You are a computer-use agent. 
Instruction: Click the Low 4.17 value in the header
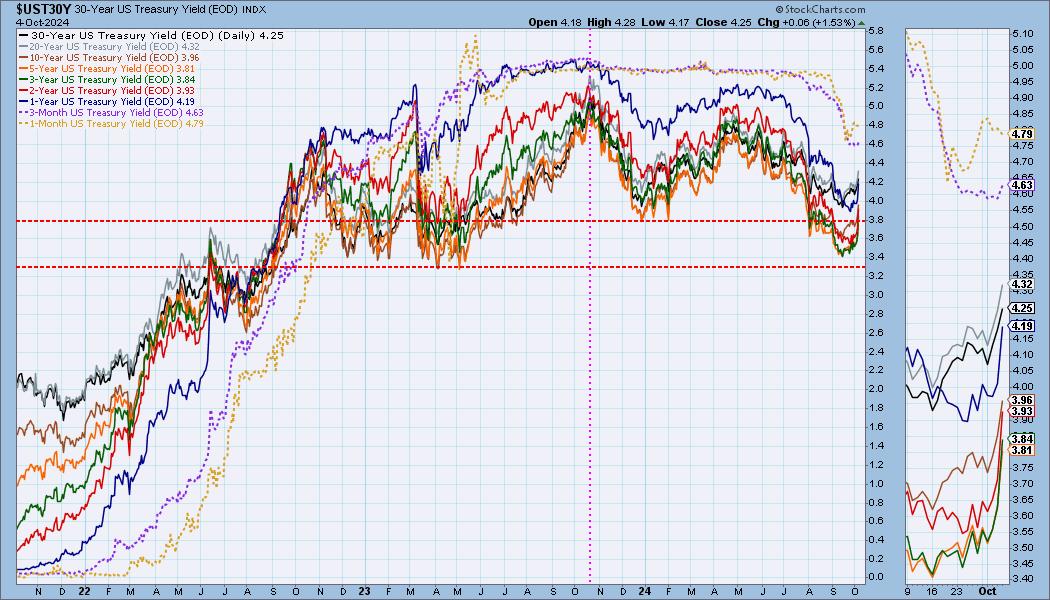tap(665, 22)
